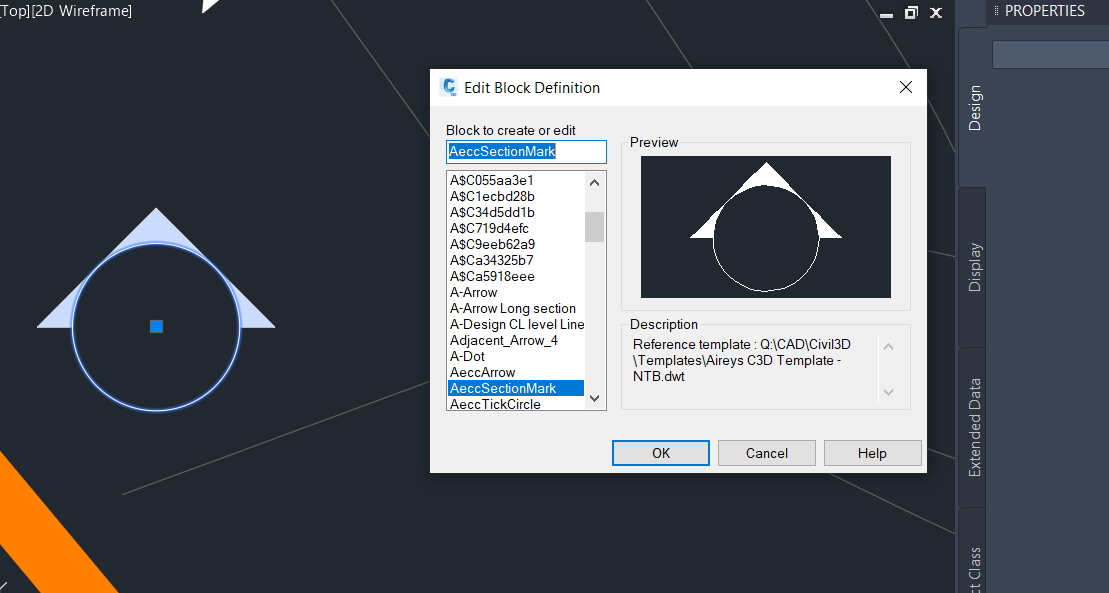Select block A$C1ecbd28b in list
Screen dimensions: 1109x593
tap(516, 197)
